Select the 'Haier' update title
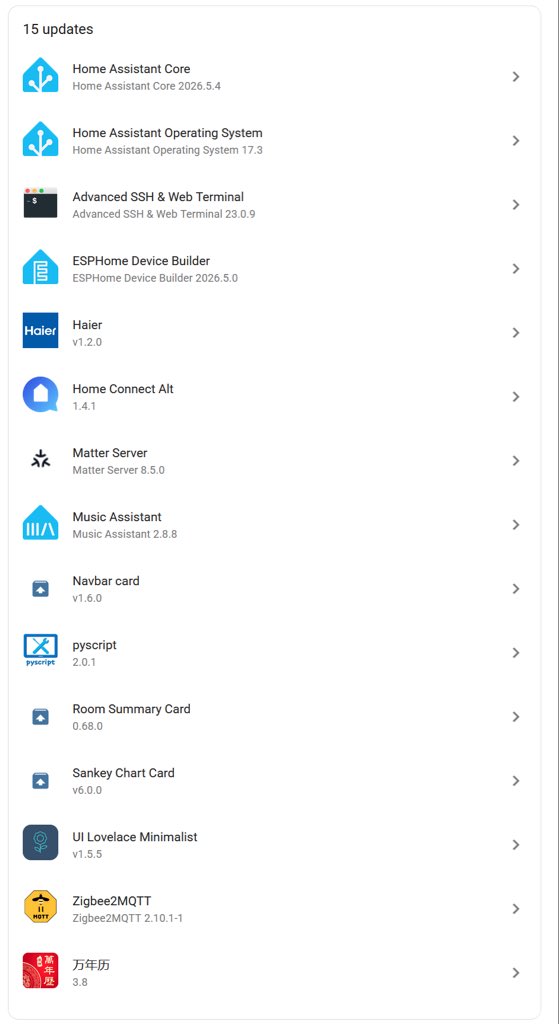 coord(88,325)
